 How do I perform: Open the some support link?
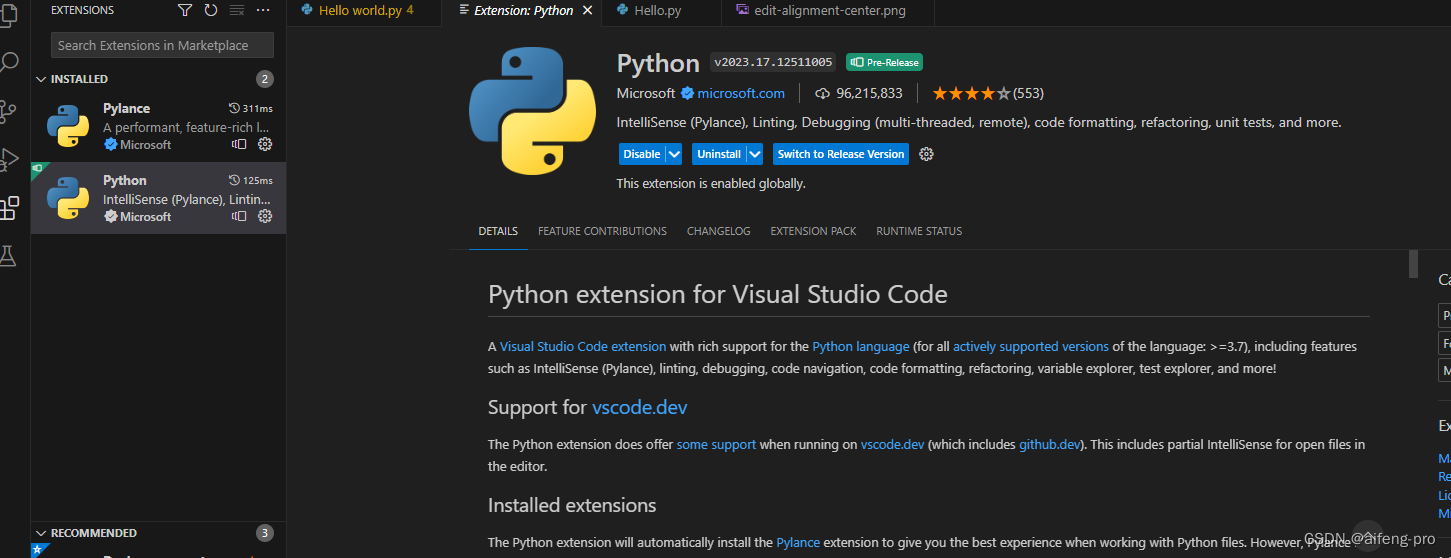point(716,444)
